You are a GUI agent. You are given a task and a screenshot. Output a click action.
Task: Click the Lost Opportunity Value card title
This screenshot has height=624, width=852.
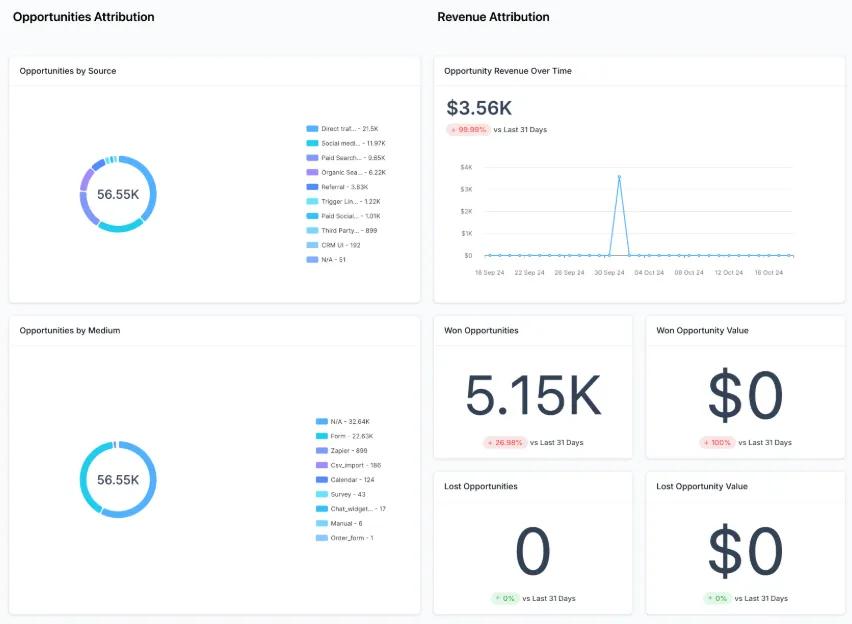701,486
